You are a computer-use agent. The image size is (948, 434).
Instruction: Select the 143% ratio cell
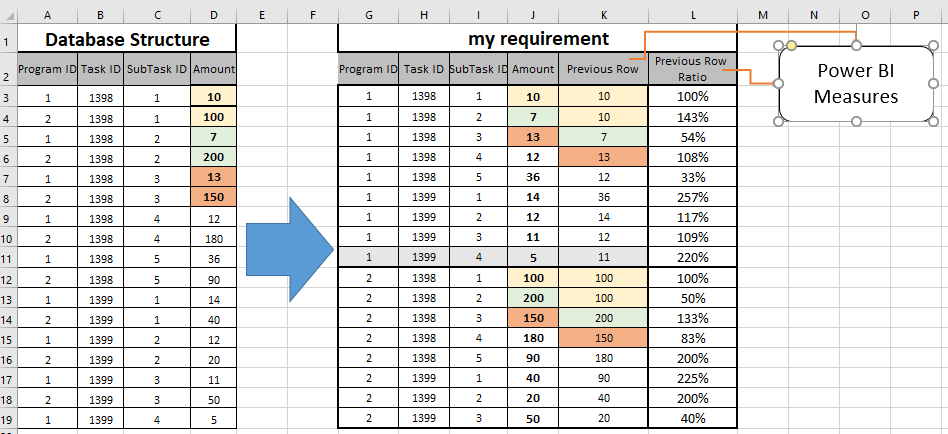pyautogui.click(x=693, y=117)
